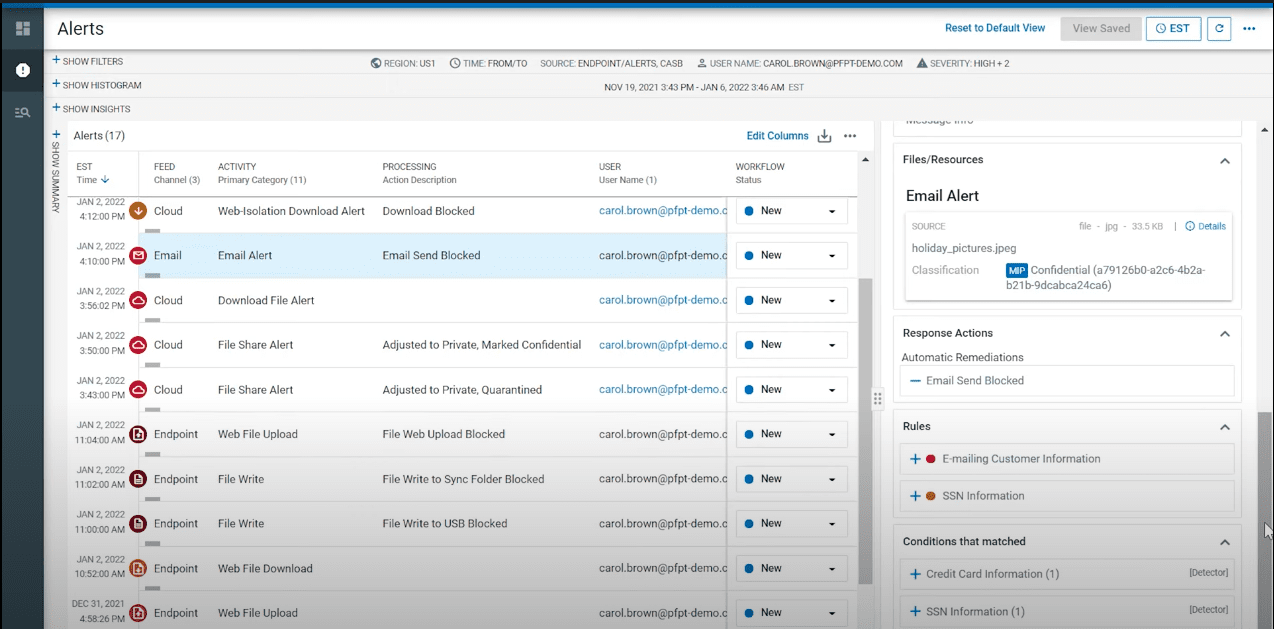Viewport: 1274px width, 629px height.
Task: Click the Endpoint feed icon on Web File Upload row
Action: point(137,434)
